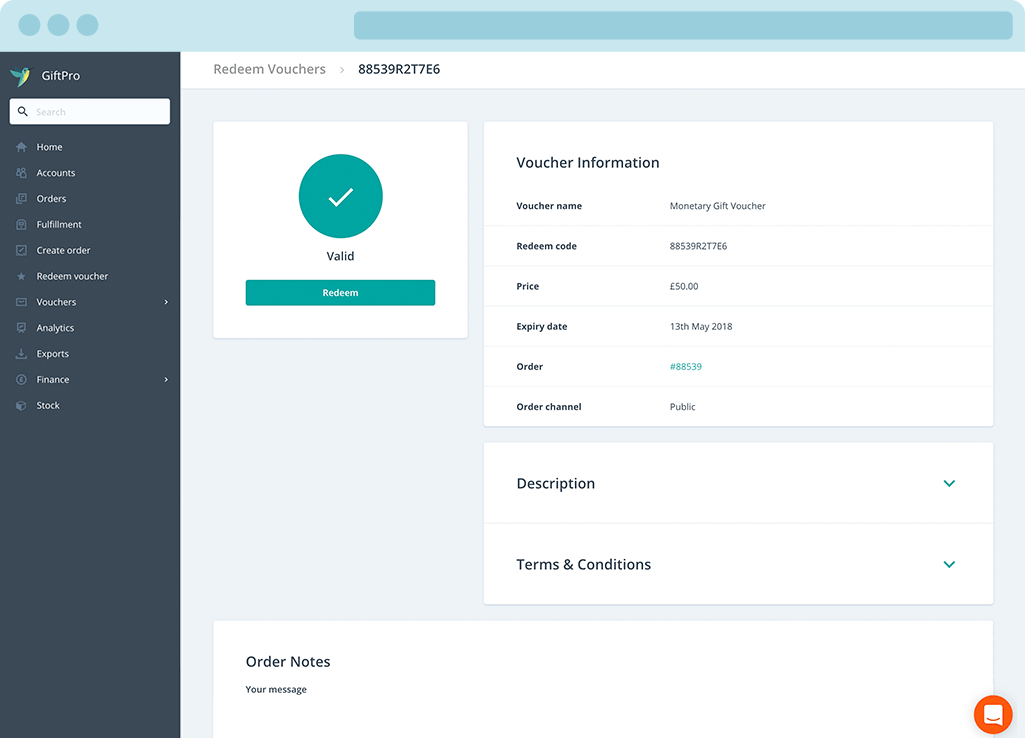Screen dimensions: 1025x738
Task: Click the Accounts people icon
Action: pos(22,173)
